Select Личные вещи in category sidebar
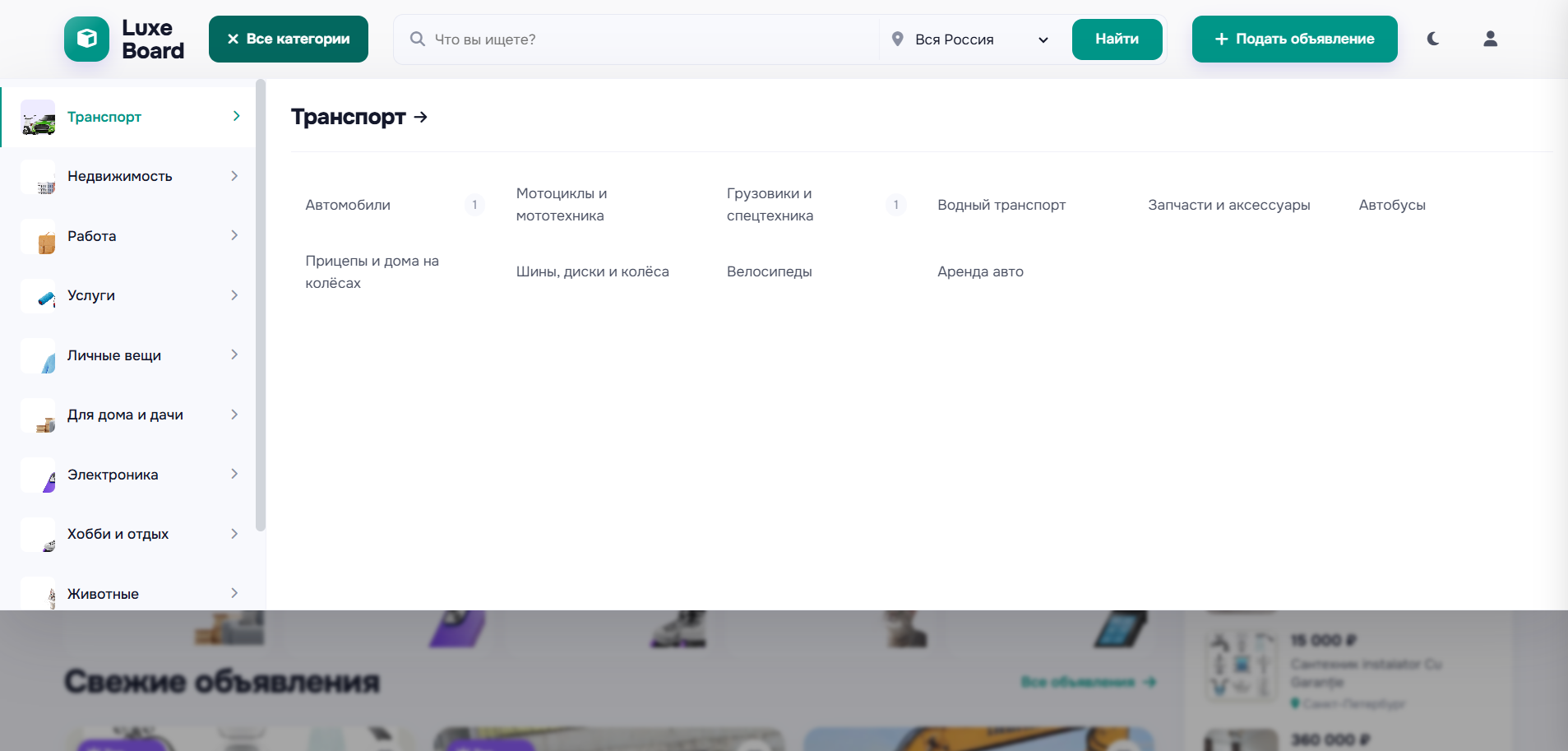 pyautogui.click(x=128, y=355)
